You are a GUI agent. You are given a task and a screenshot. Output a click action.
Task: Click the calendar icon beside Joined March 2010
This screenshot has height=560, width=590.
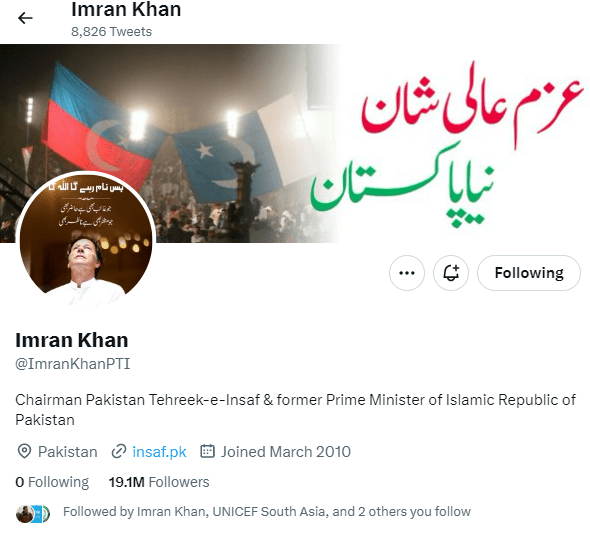(x=207, y=451)
